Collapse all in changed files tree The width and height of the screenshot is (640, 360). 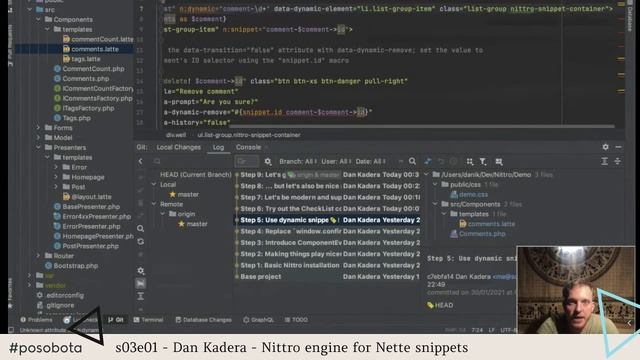click(618, 162)
